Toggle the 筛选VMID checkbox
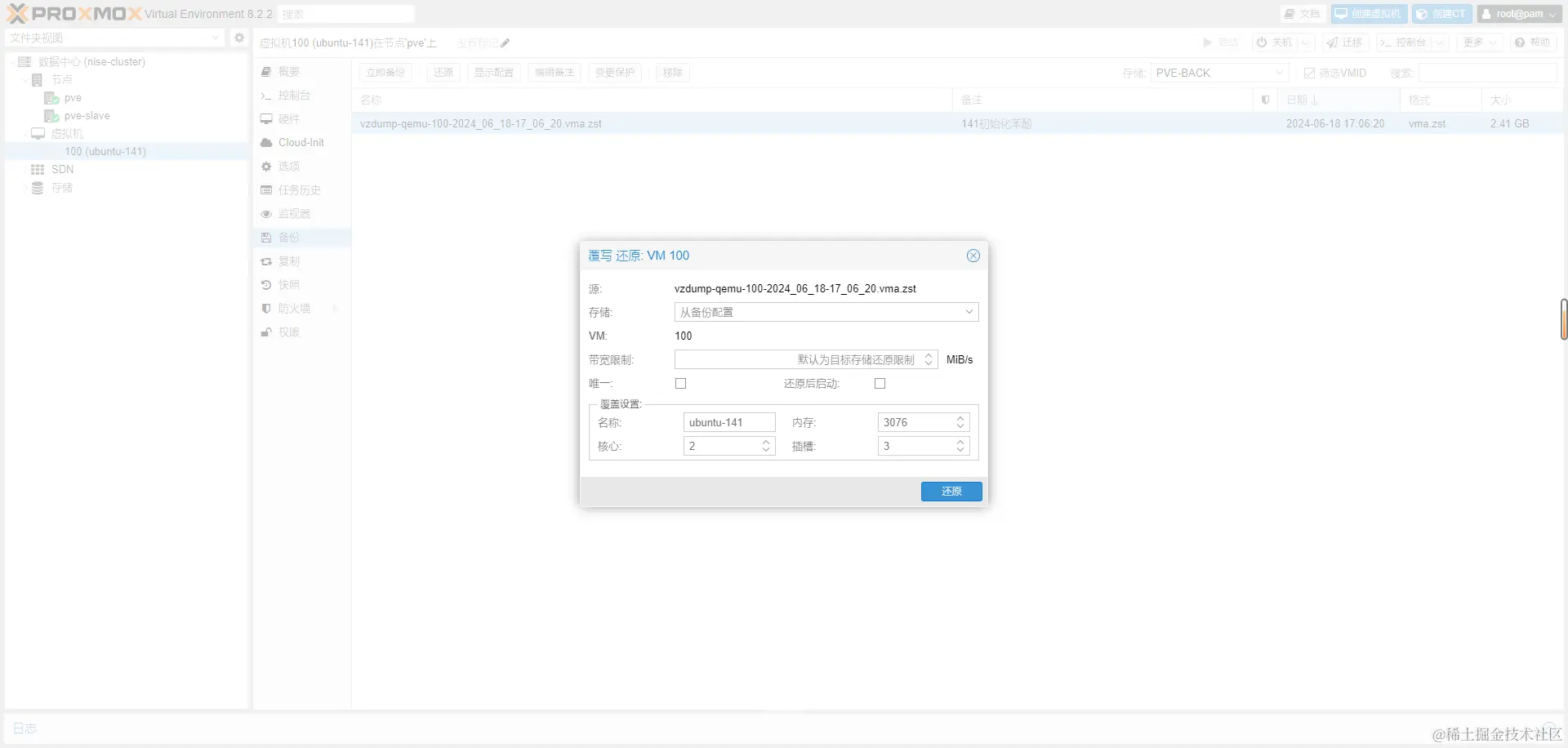The height and width of the screenshot is (748, 1568). pyautogui.click(x=1310, y=73)
